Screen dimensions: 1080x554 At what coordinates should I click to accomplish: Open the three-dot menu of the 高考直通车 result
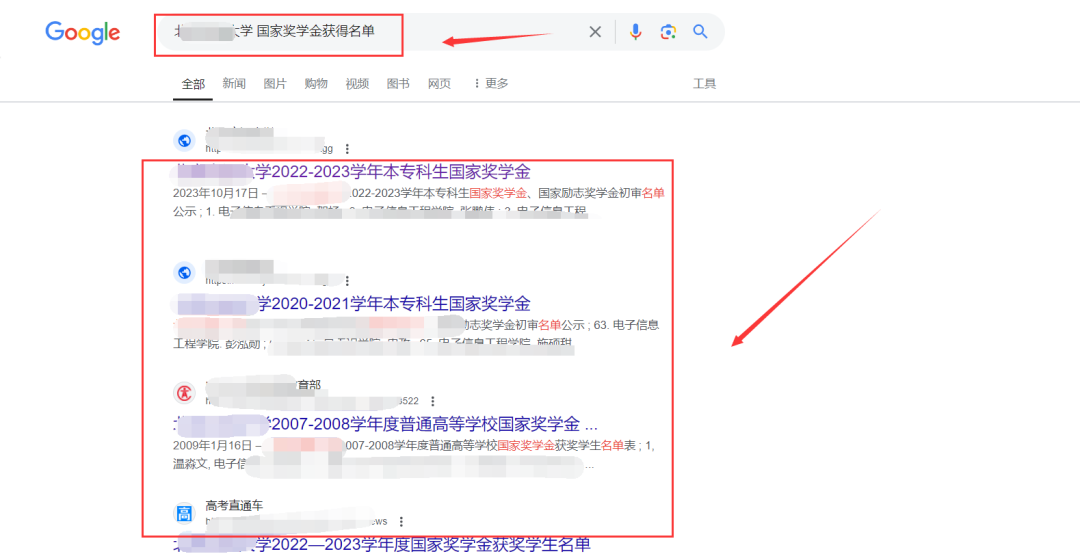pyautogui.click(x=402, y=522)
